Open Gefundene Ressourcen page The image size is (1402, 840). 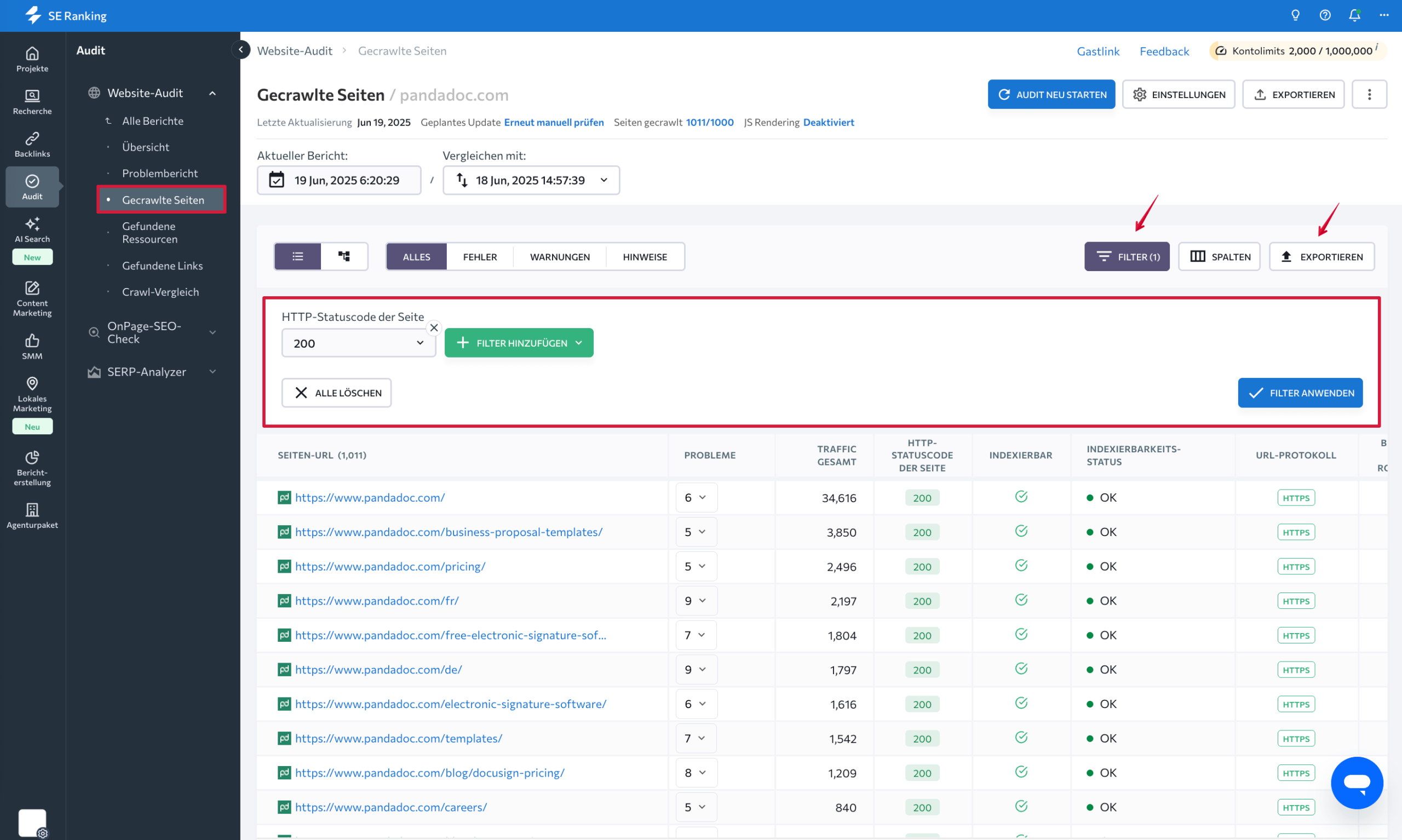150,232
